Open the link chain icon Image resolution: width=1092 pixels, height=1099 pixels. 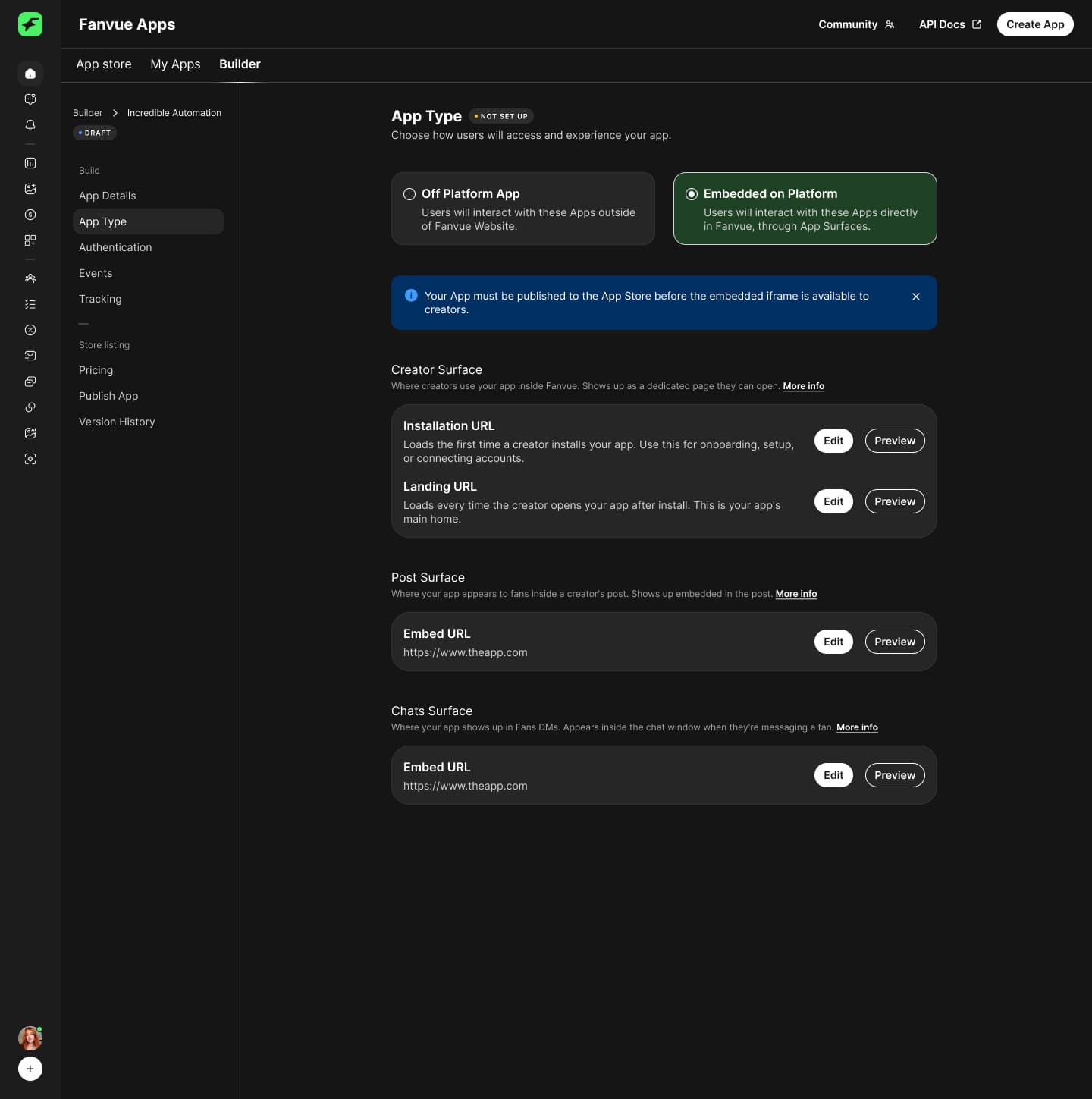click(x=30, y=407)
